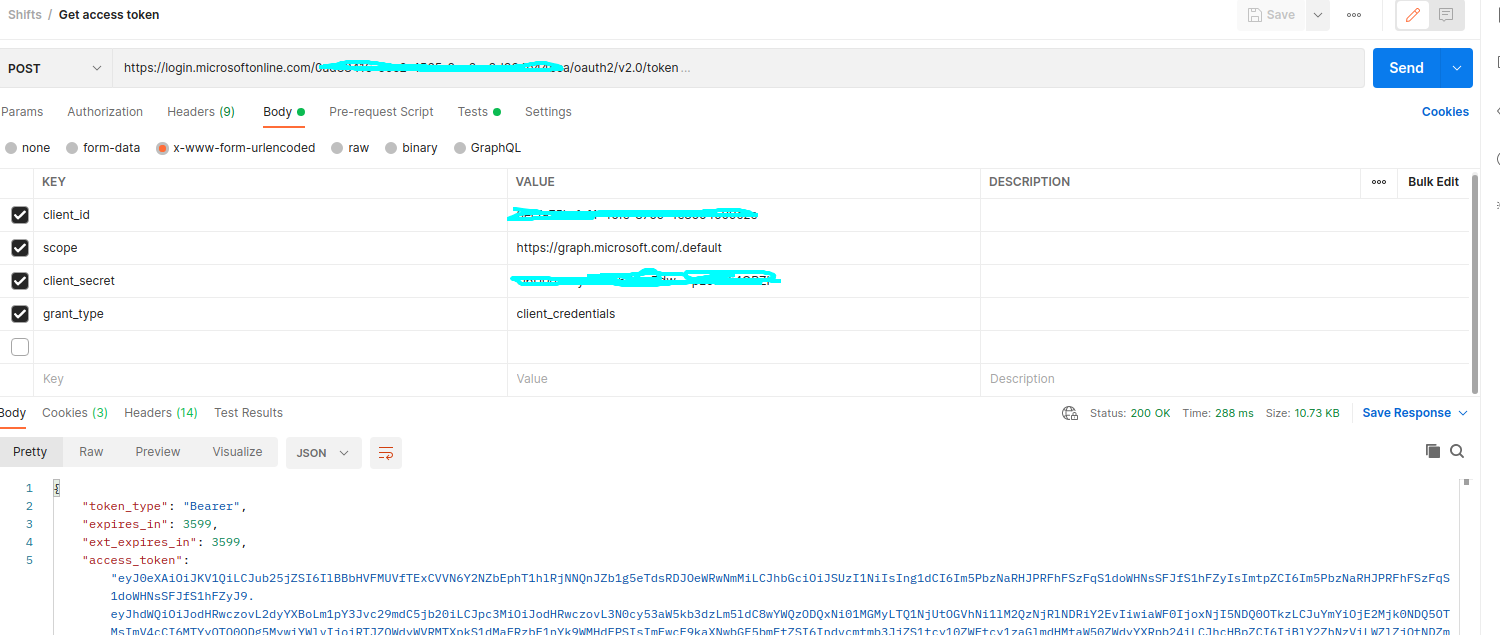Screen dimensions: 1500x635
Task: Uncheck the scope parameter checkbox
Action: (20, 248)
